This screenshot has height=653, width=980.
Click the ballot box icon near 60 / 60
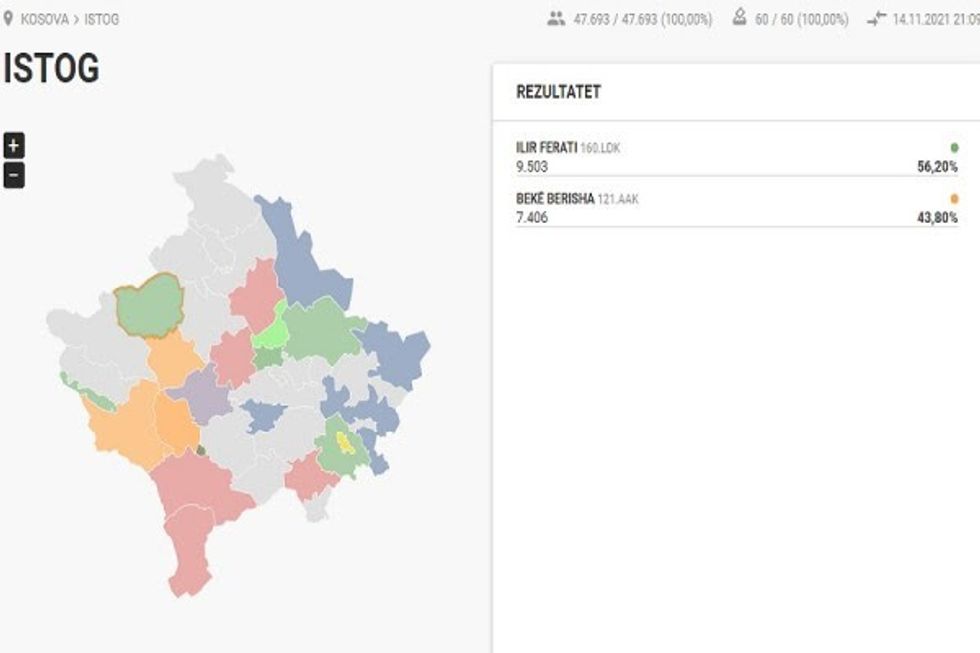pyautogui.click(x=740, y=18)
